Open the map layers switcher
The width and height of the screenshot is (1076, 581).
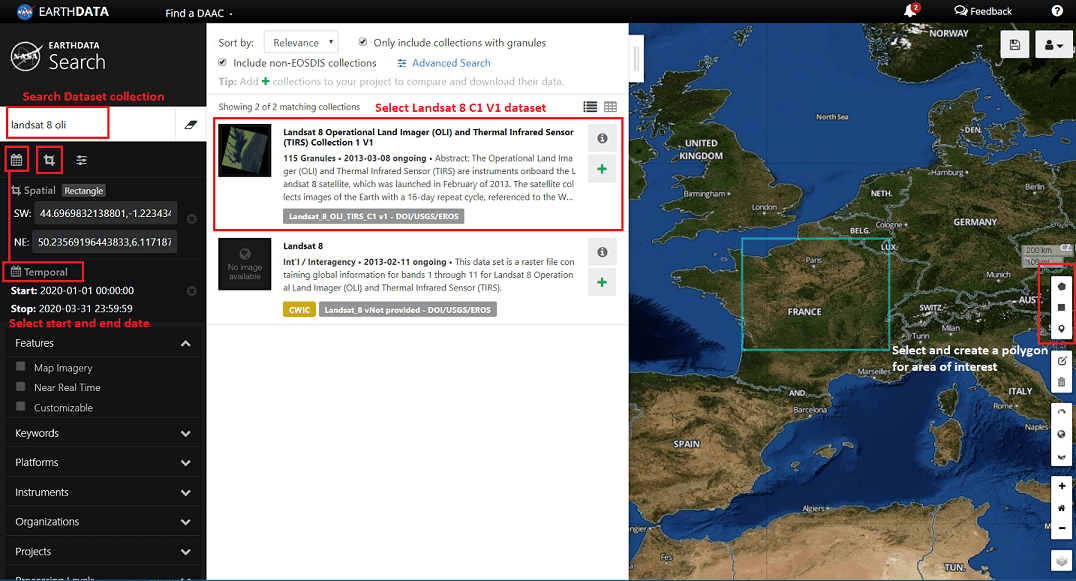click(x=1062, y=560)
